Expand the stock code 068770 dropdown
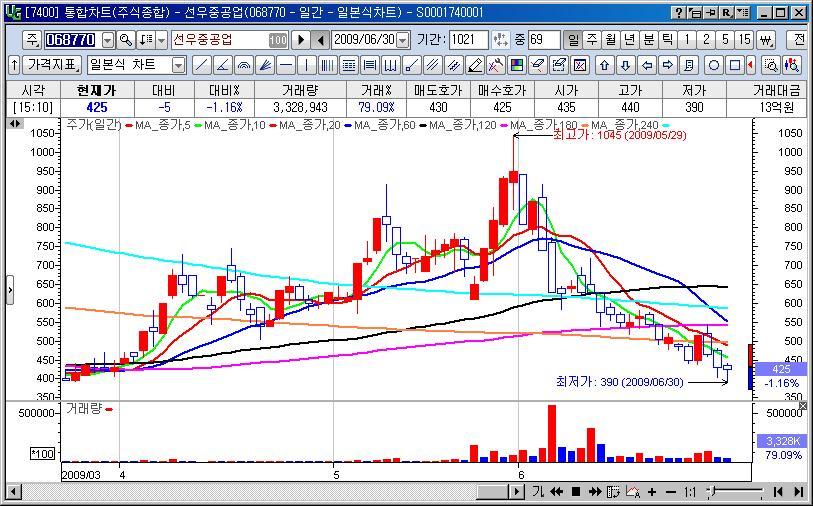 [108, 40]
